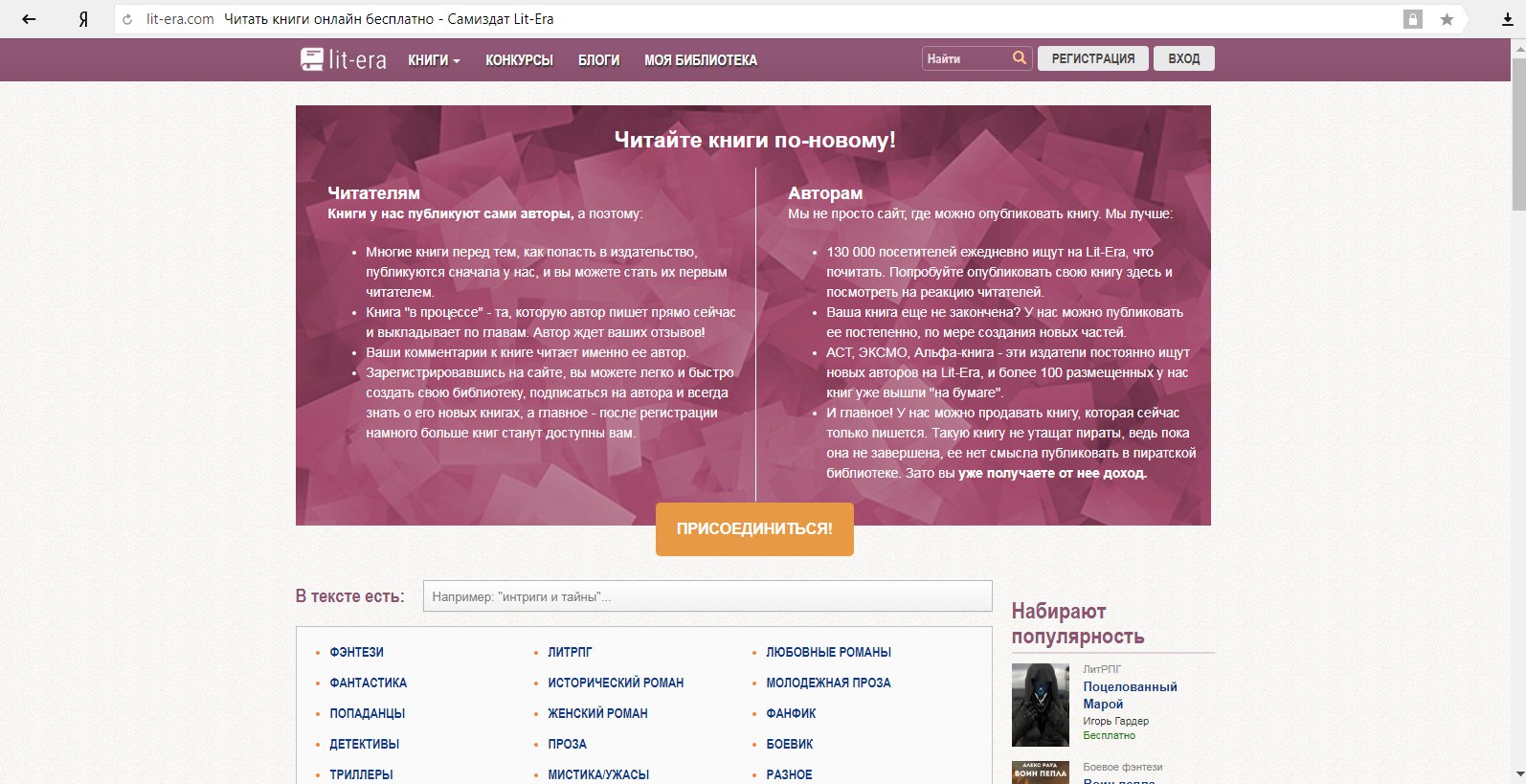
Task: Open the ПОПАДАНЦЫ genre link
Action: [x=368, y=713]
